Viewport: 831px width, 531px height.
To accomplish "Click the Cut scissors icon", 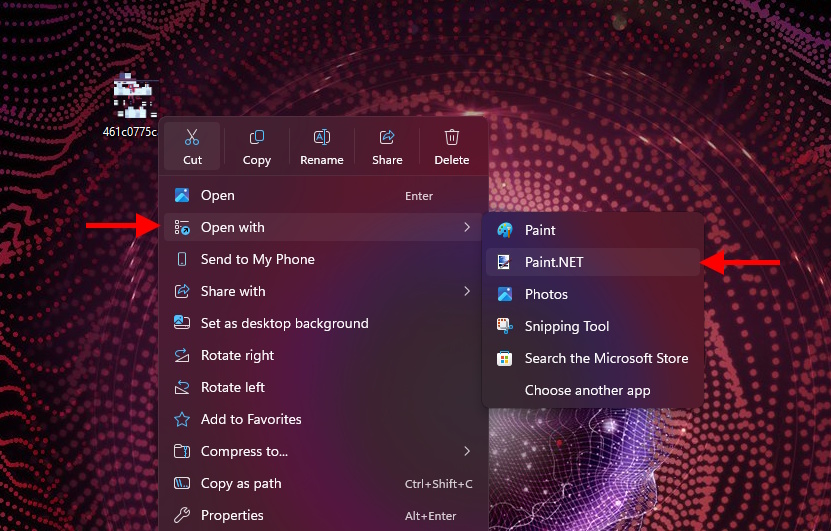I will [x=192, y=137].
